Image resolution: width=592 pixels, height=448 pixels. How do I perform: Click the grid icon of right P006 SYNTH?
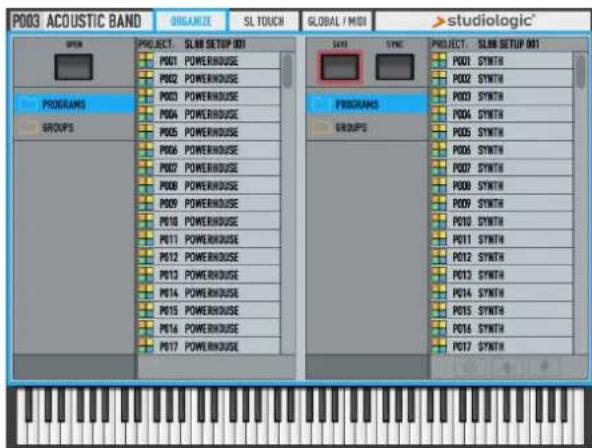click(x=439, y=150)
